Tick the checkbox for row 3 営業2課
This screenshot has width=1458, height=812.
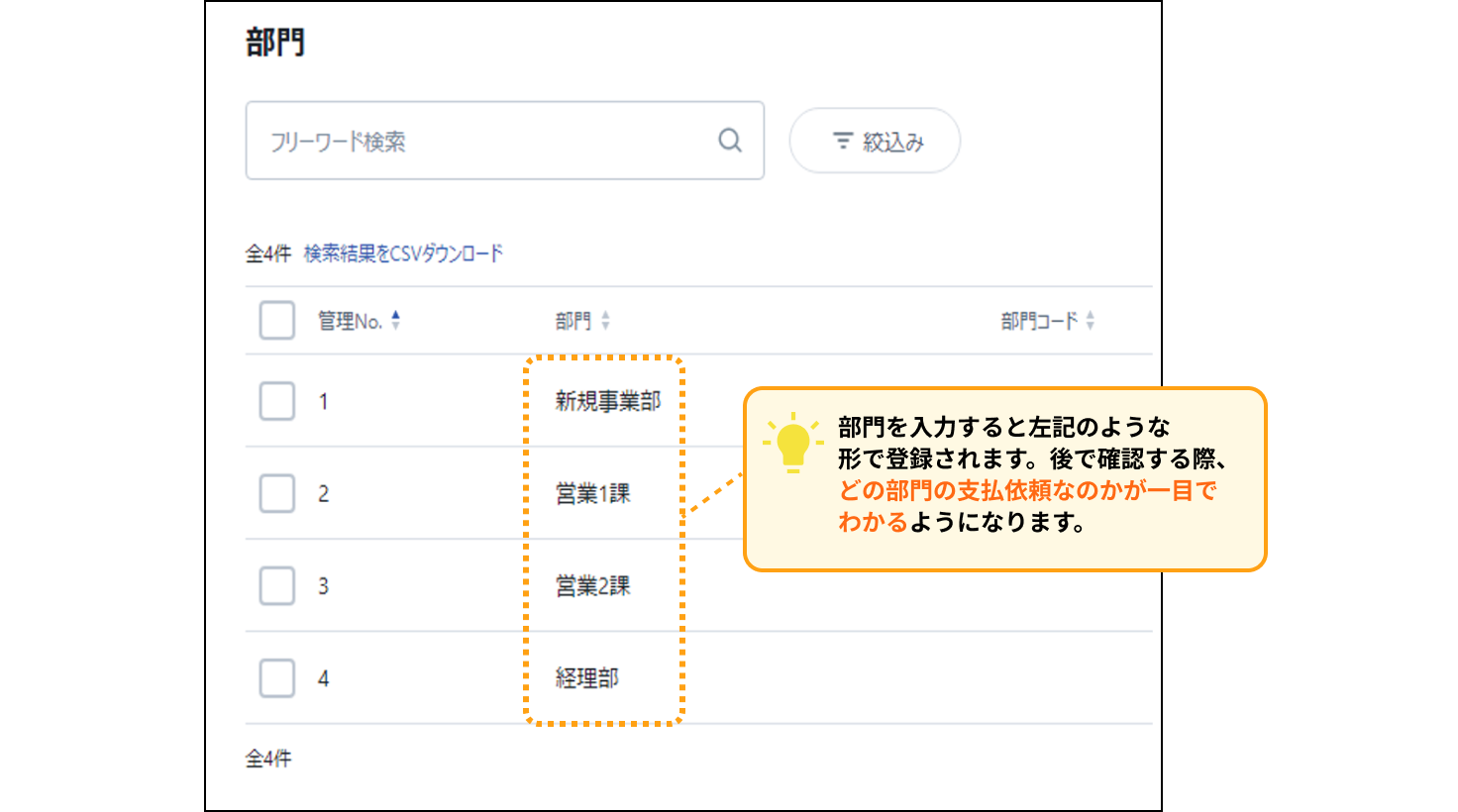277,585
